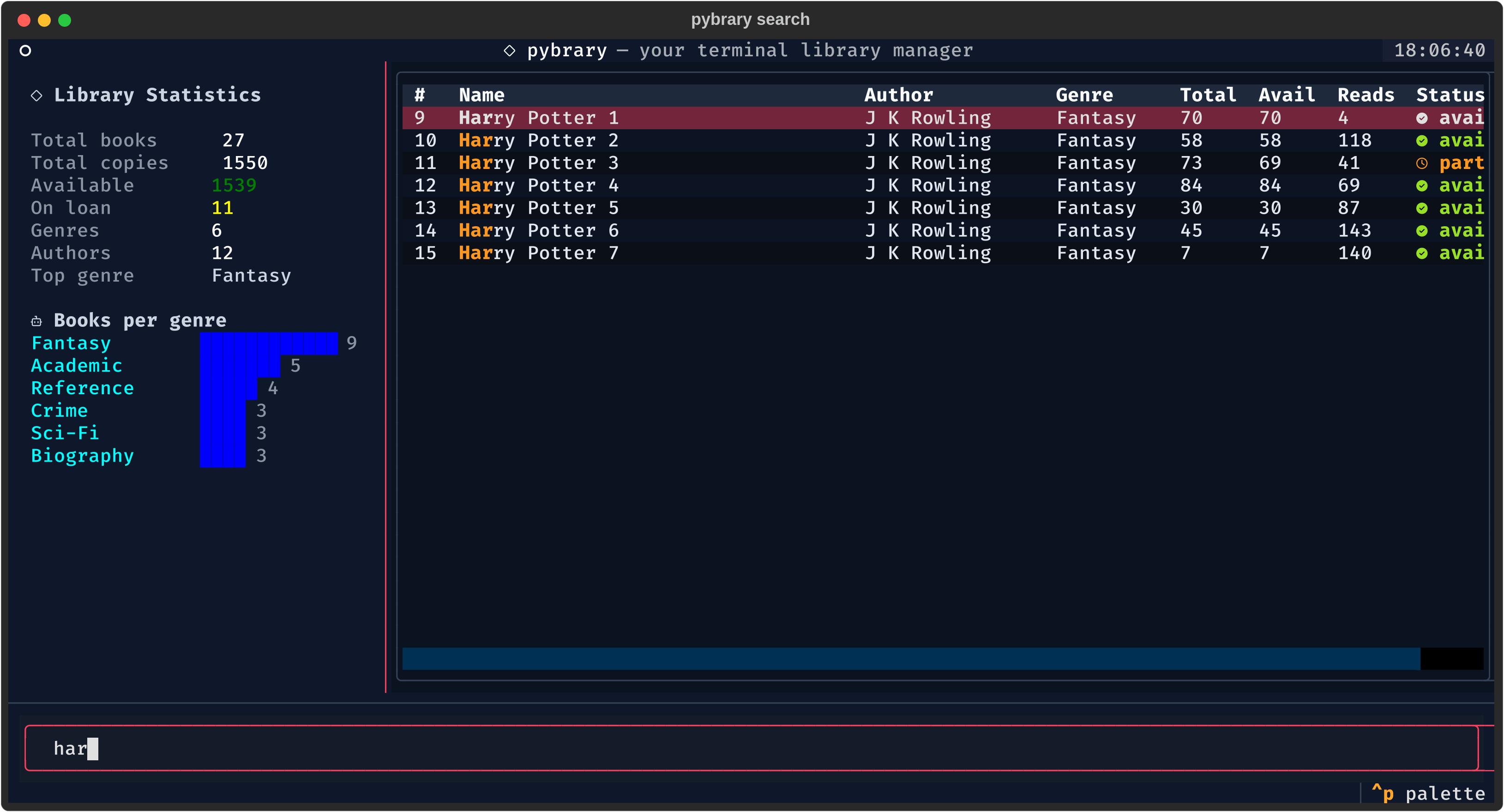Click the Available count 1539
1504x812 pixels.
pos(234,186)
